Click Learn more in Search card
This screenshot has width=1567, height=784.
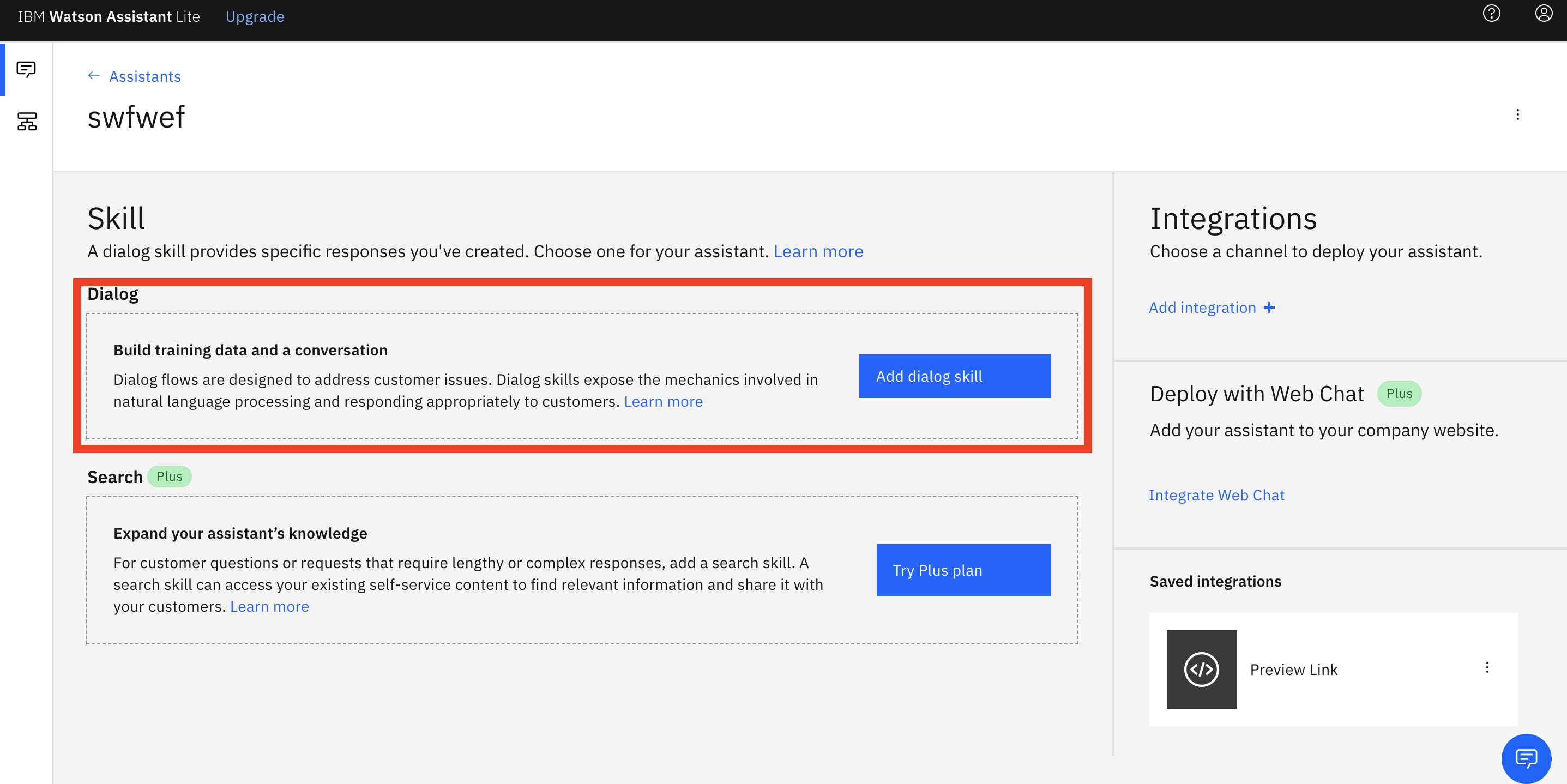point(269,606)
